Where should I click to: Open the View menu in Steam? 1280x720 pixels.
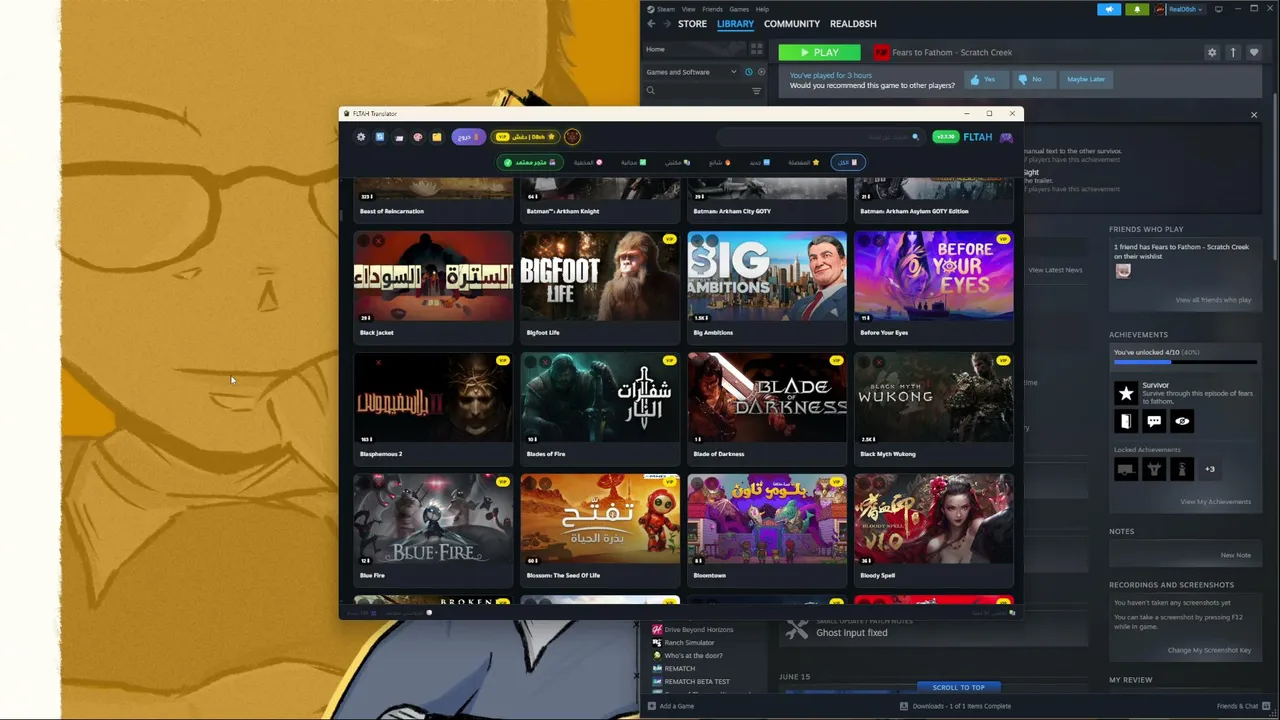pos(688,9)
